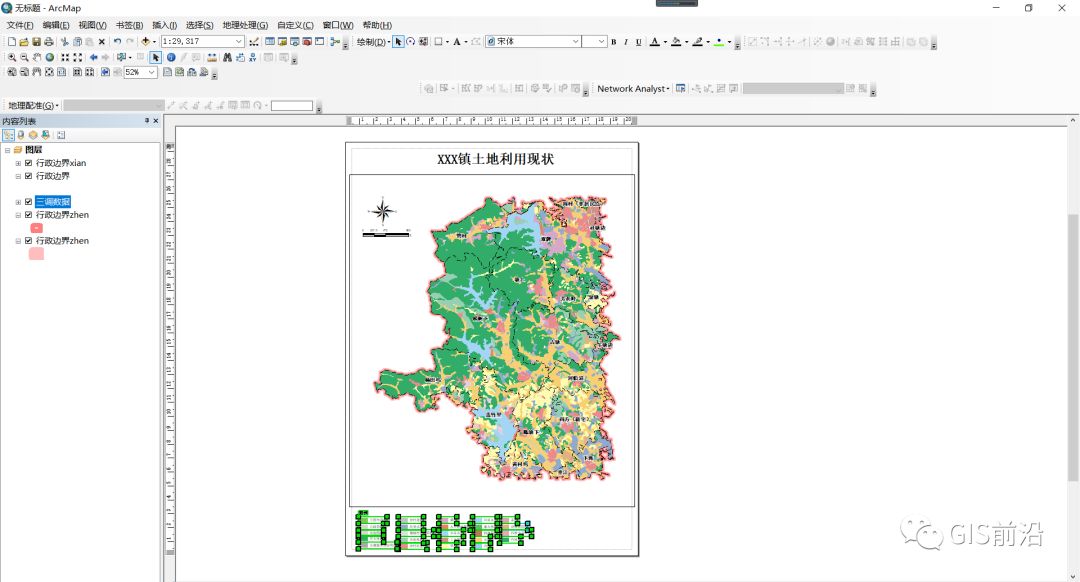Select the Zoom In magnifier tool
This screenshot has width=1080, height=582.
tap(11, 58)
